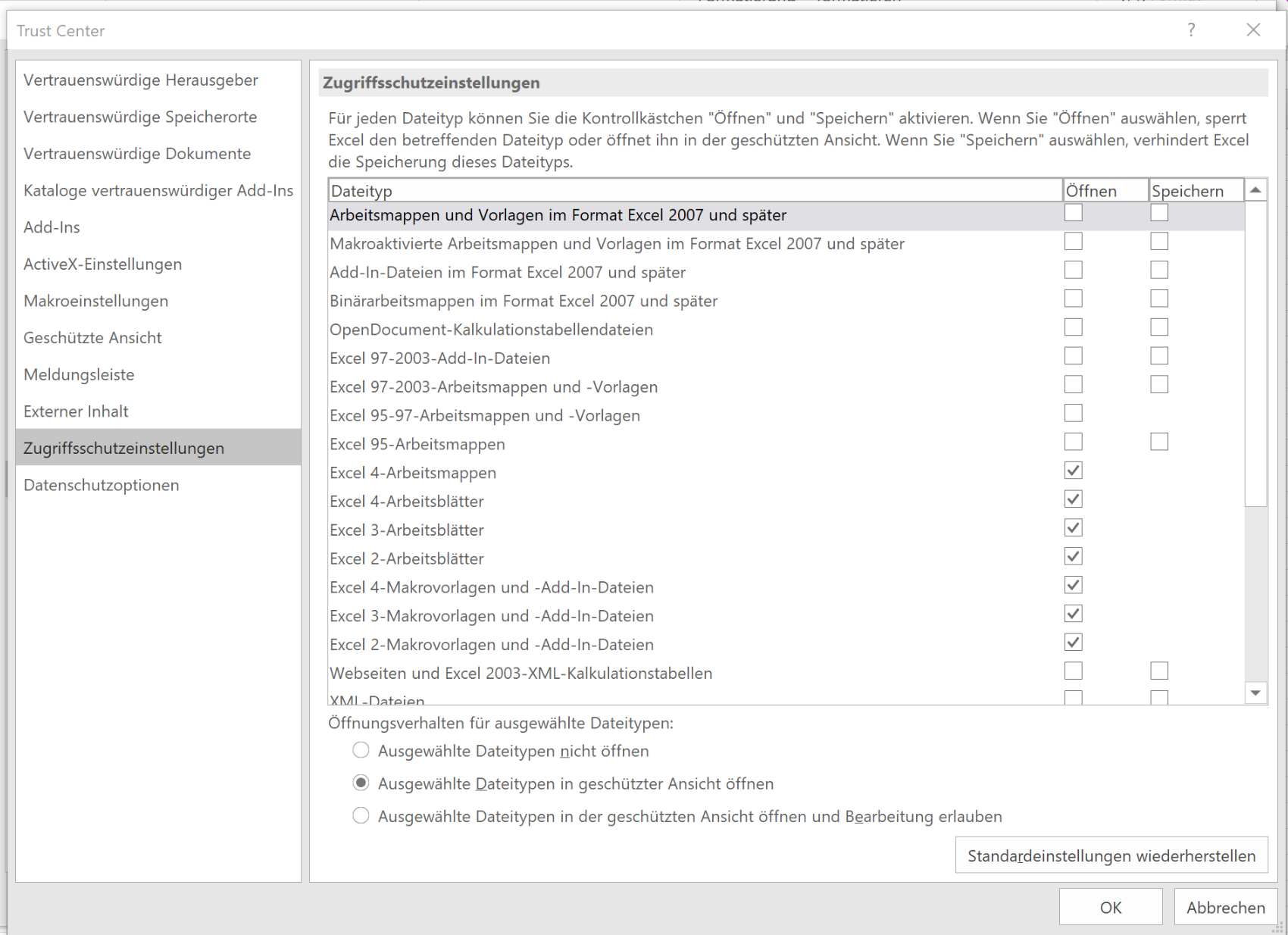Select row 'Excel 95-97-Arbeitsmappen und -Vorlagen'
The height and width of the screenshot is (935, 1288).
[786, 415]
